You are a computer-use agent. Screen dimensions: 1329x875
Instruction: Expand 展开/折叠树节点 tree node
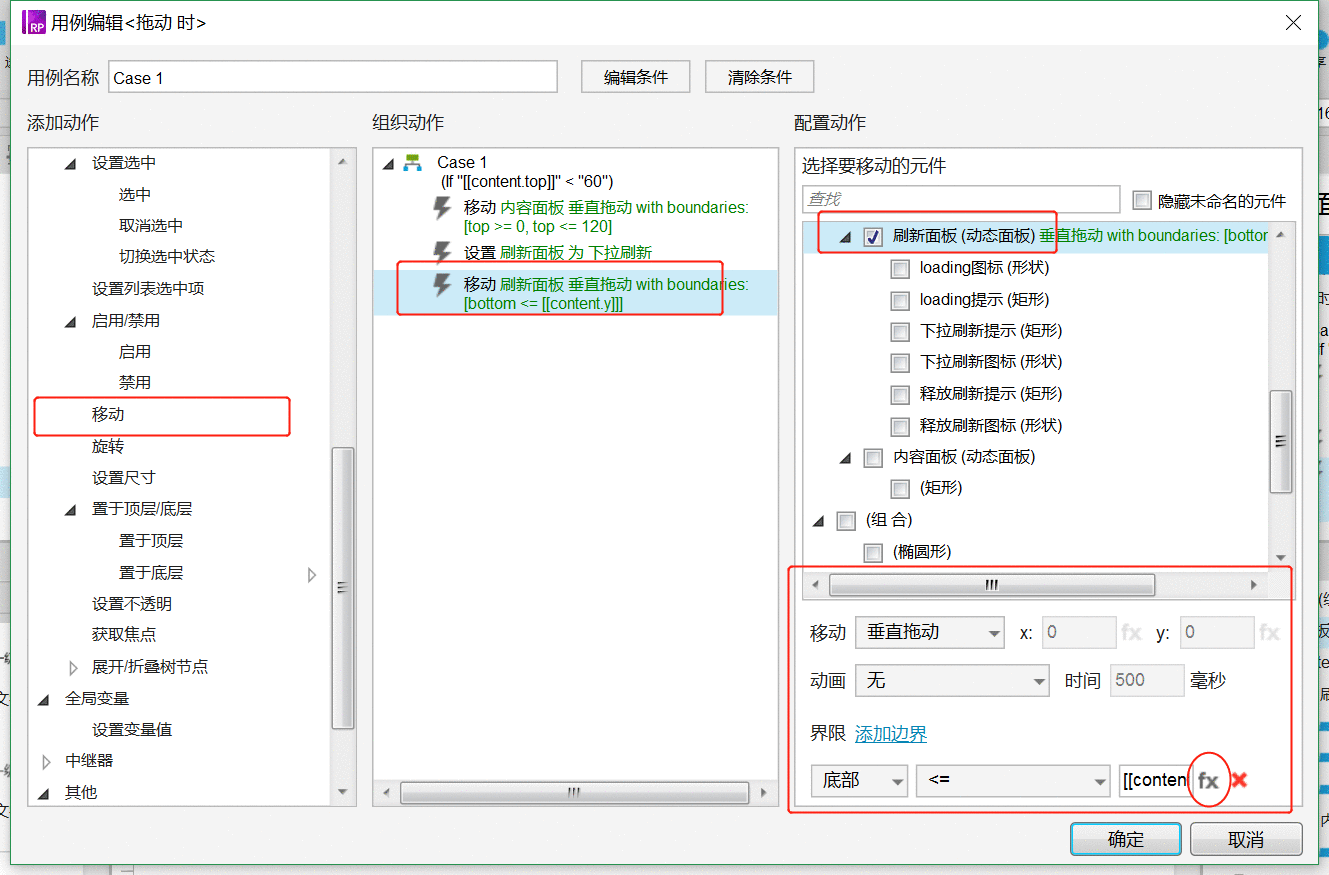point(72,667)
